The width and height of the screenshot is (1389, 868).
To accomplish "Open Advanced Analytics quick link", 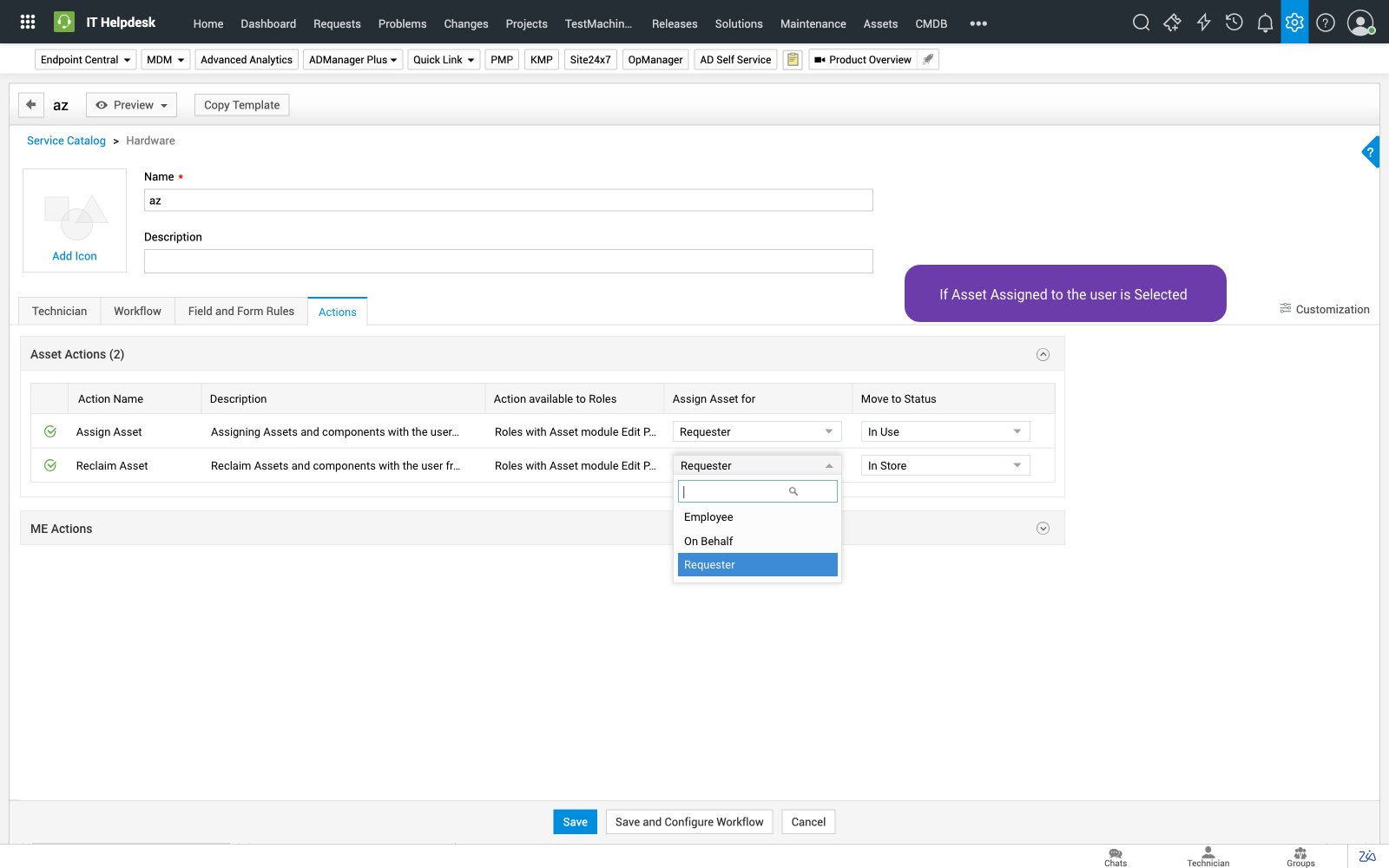I will (247, 59).
